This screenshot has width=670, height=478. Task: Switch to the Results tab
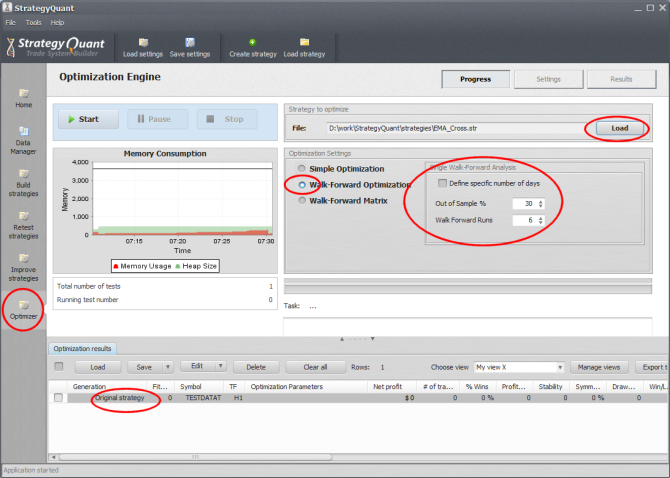click(621, 79)
